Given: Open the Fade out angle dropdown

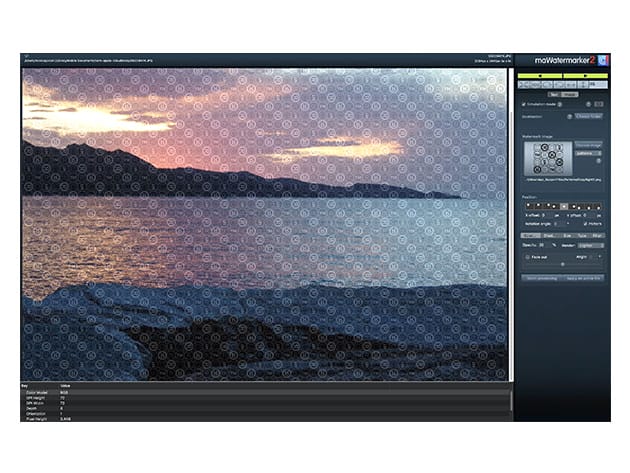Looking at the screenshot, I should coord(595,256).
